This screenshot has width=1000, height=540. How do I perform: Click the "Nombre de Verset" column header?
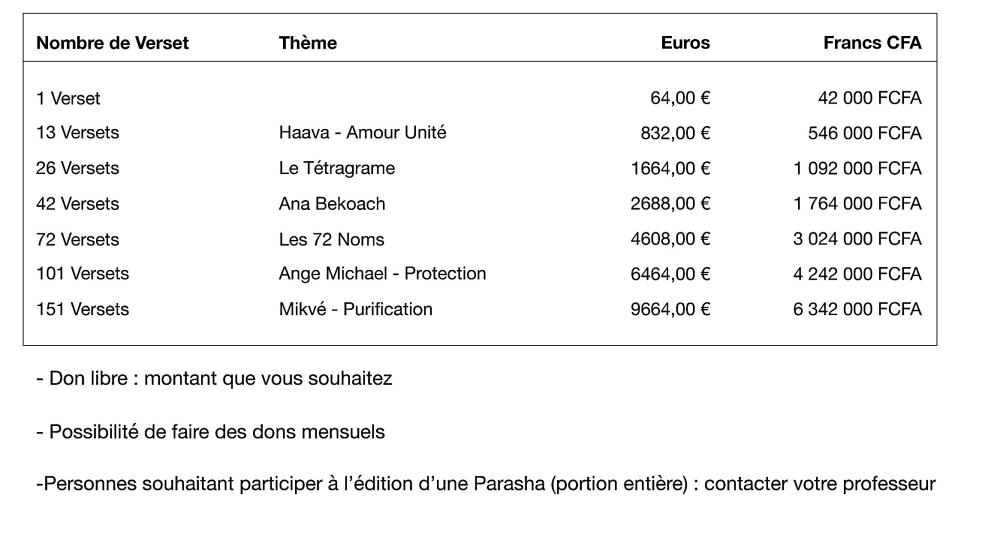(x=112, y=43)
